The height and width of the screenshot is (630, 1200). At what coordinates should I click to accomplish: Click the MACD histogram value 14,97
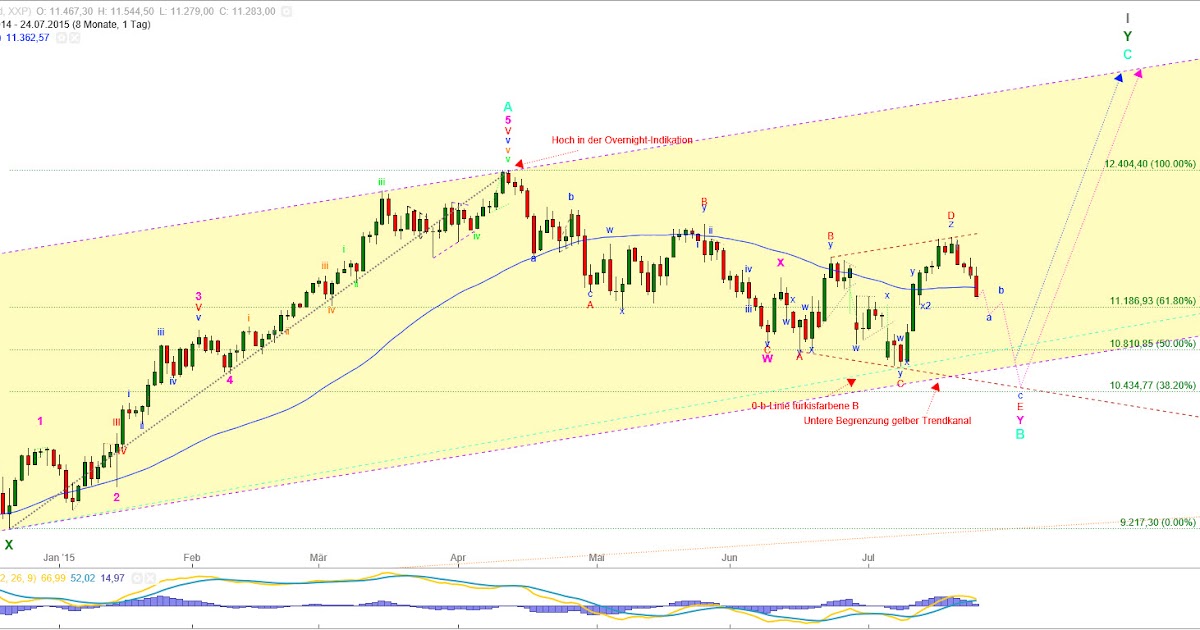pyautogui.click(x=113, y=578)
